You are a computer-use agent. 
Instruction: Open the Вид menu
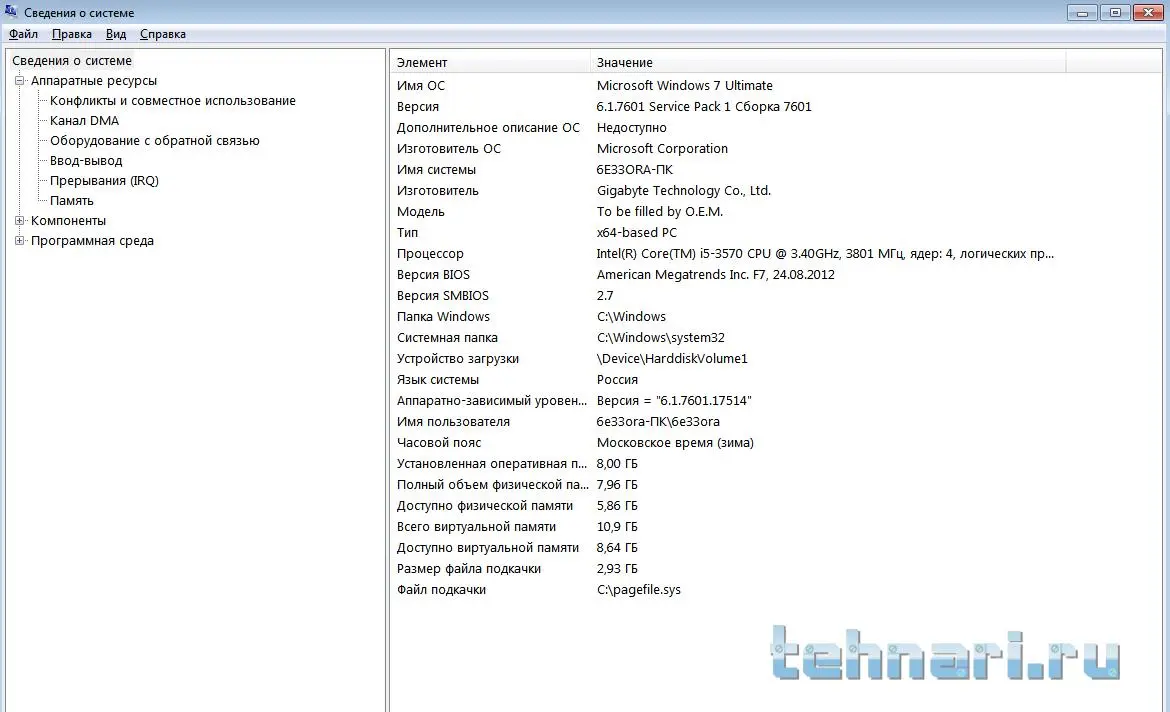pyautogui.click(x=116, y=34)
